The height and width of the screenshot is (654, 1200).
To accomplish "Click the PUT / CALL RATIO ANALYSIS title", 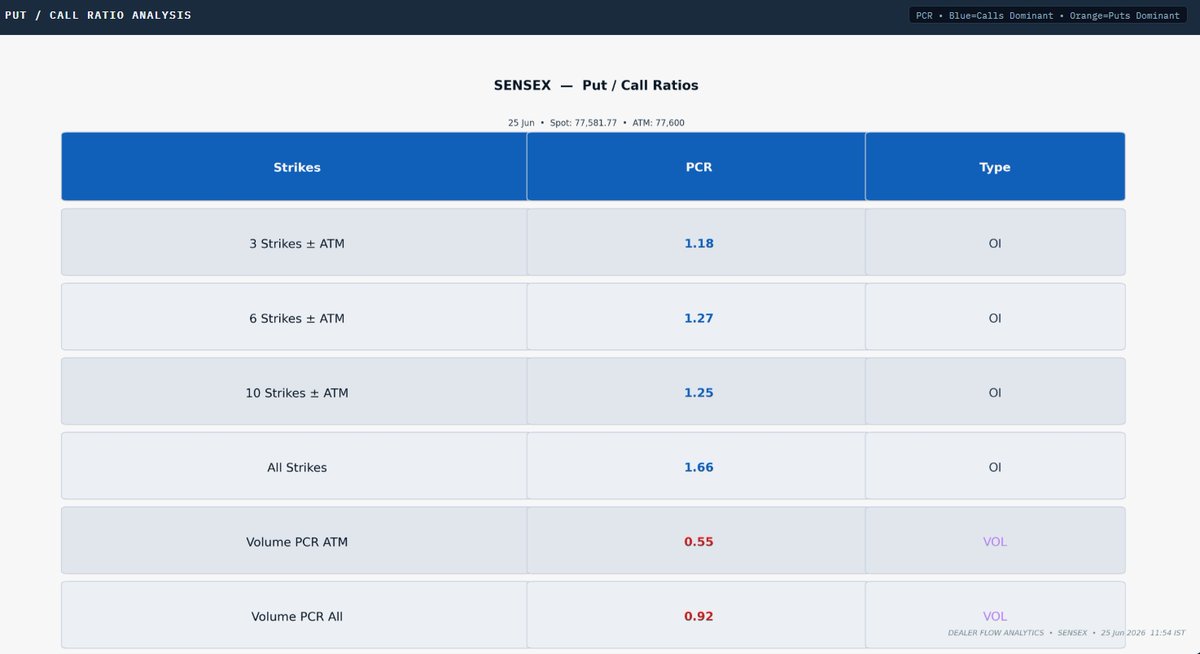I will click(98, 15).
